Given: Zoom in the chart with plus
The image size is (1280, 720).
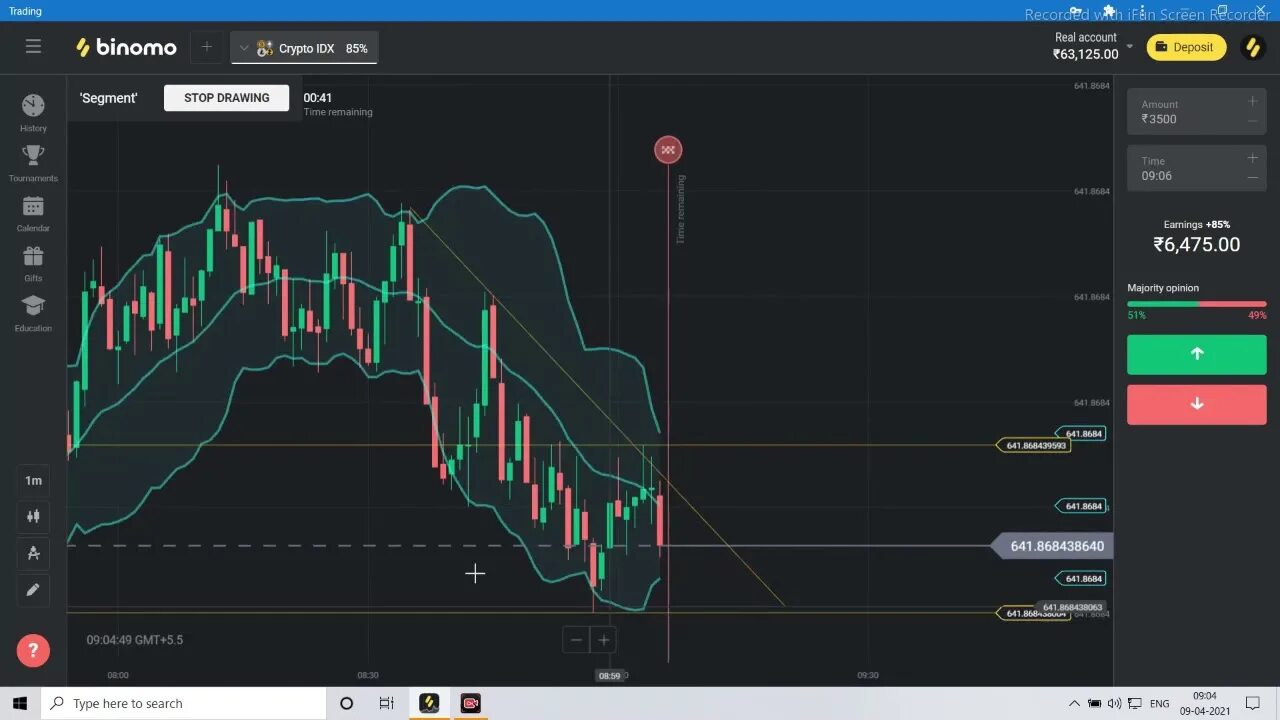Looking at the screenshot, I should 604,640.
